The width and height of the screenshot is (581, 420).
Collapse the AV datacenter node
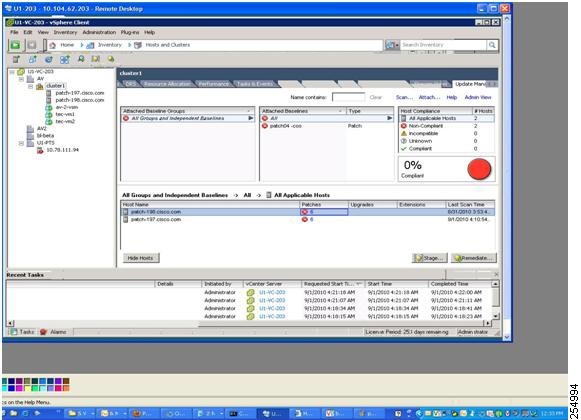pyautogui.click(x=21, y=79)
